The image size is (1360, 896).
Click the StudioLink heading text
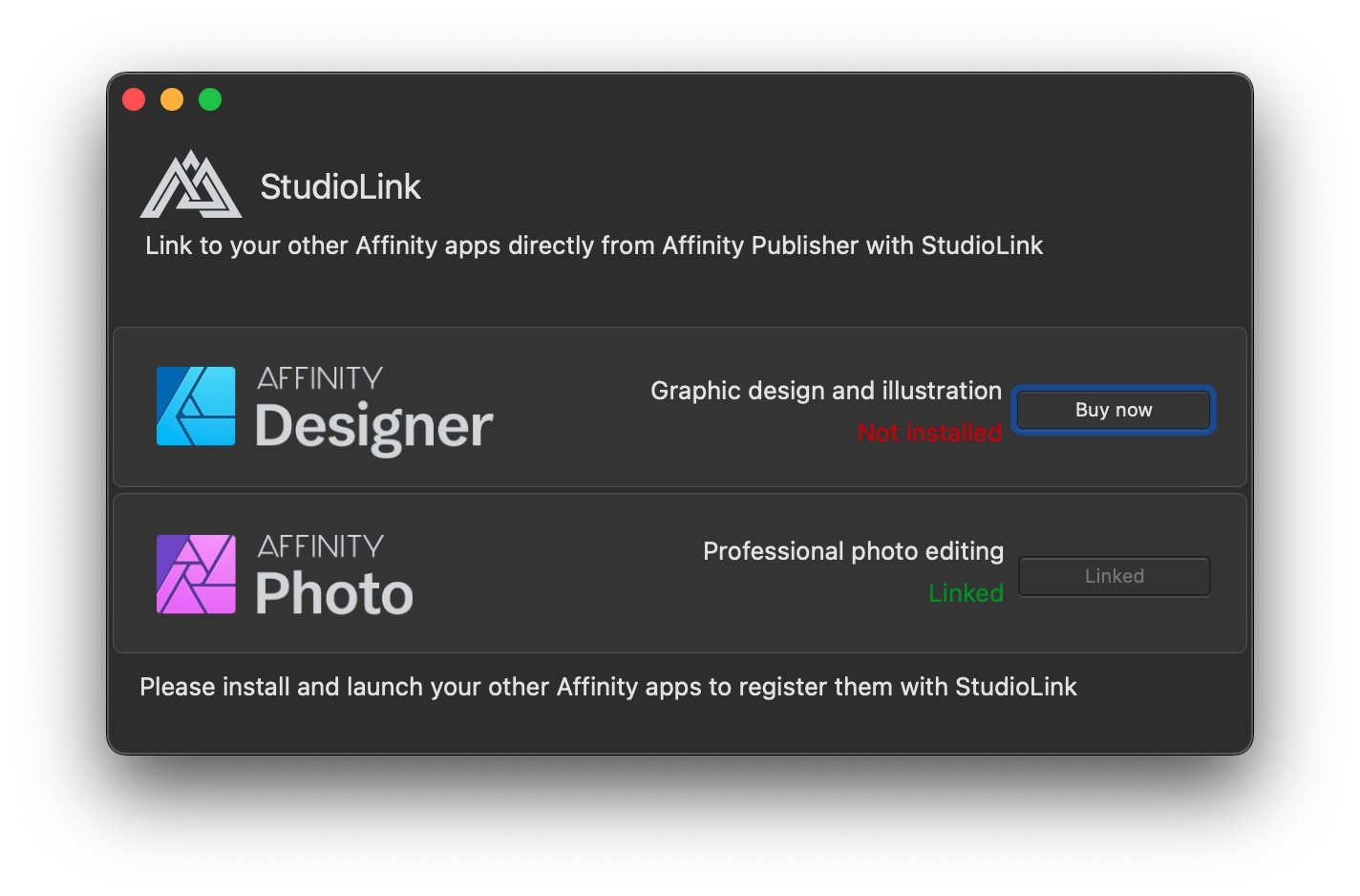click(x=341, y=186)
